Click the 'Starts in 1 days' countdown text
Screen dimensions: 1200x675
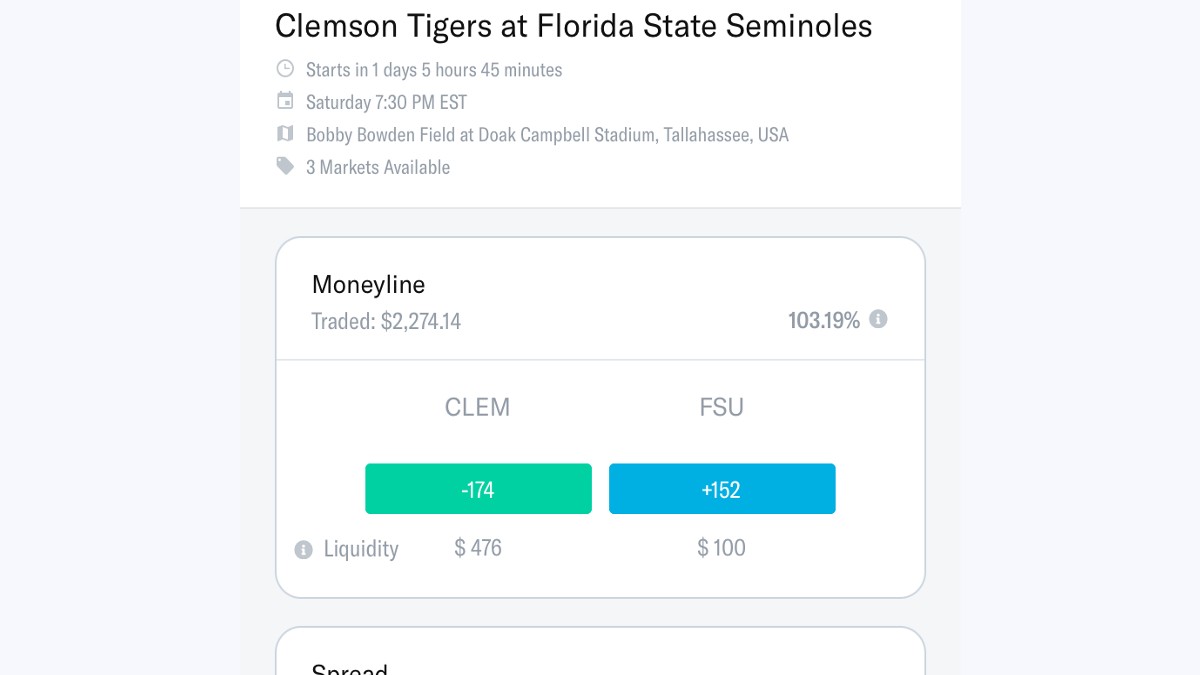tap(434, 70)
